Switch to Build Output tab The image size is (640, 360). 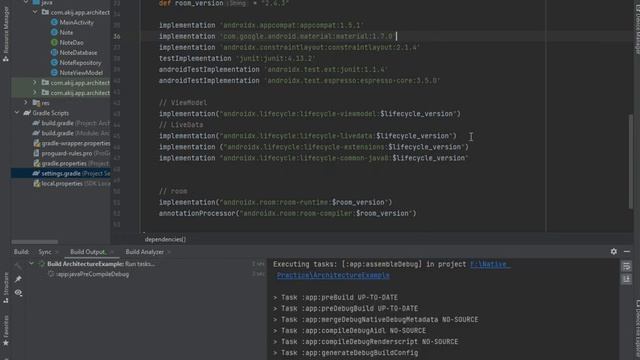coord(87,252)
